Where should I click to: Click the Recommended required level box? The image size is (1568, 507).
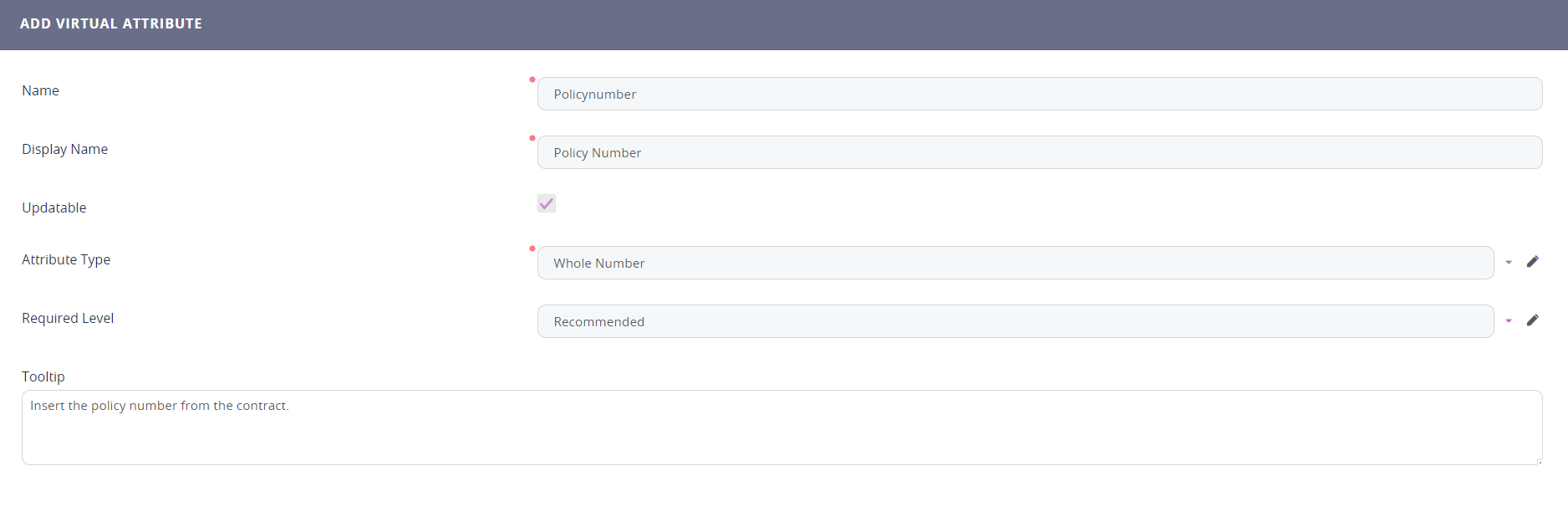coord(1015,321)
